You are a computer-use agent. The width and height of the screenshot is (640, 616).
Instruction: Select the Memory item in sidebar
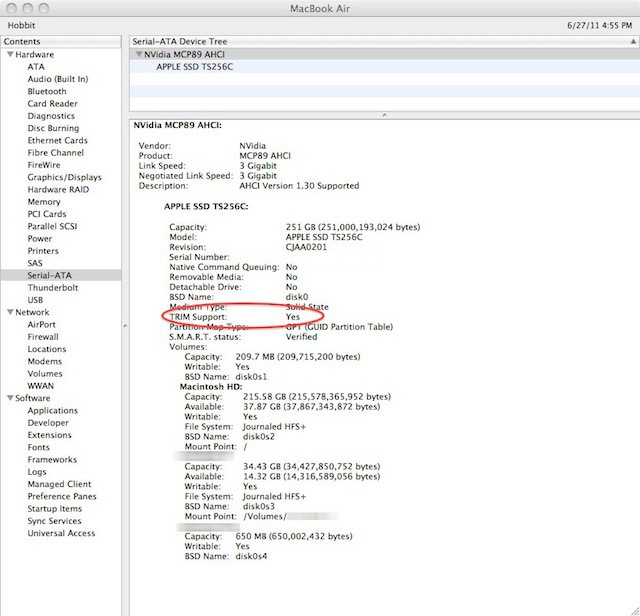(x=44, y=202)
